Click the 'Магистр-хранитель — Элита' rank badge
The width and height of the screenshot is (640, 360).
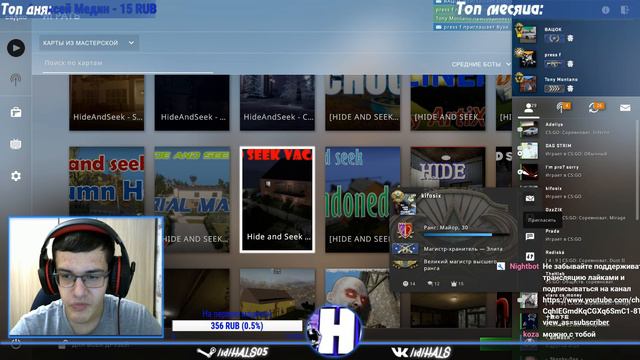point(405,248)
